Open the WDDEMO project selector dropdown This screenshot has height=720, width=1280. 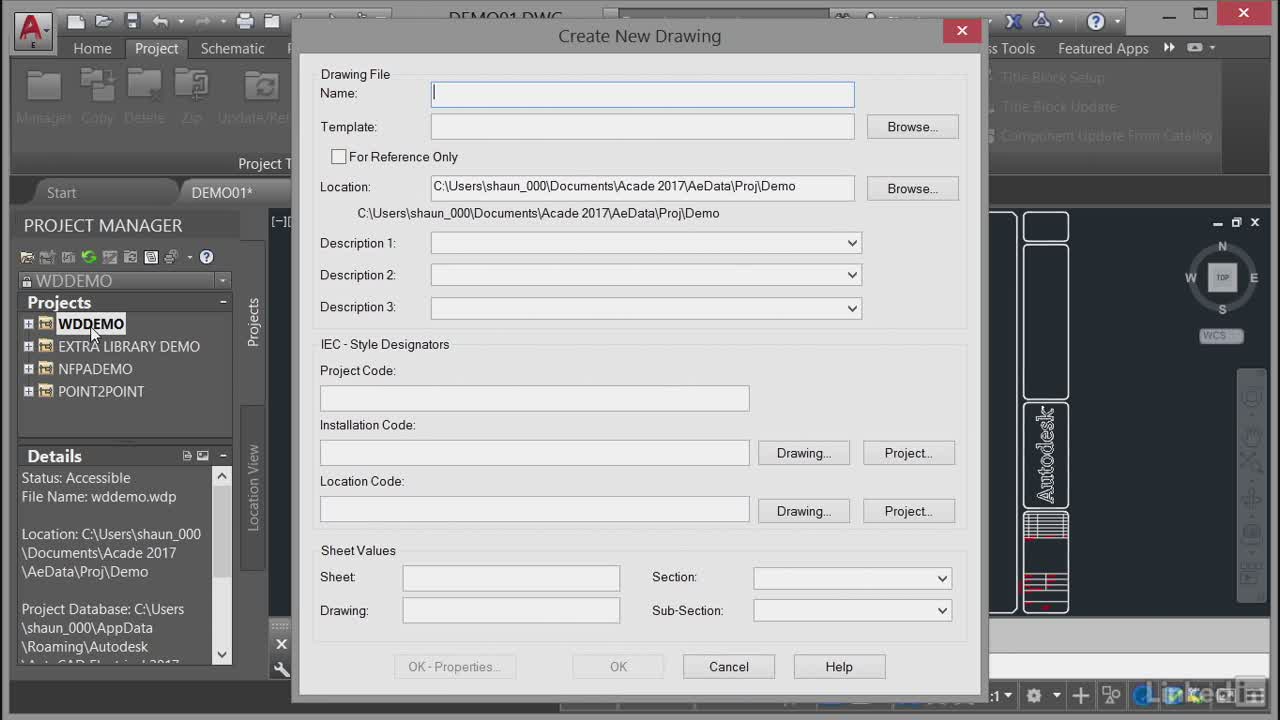(222, 281)
